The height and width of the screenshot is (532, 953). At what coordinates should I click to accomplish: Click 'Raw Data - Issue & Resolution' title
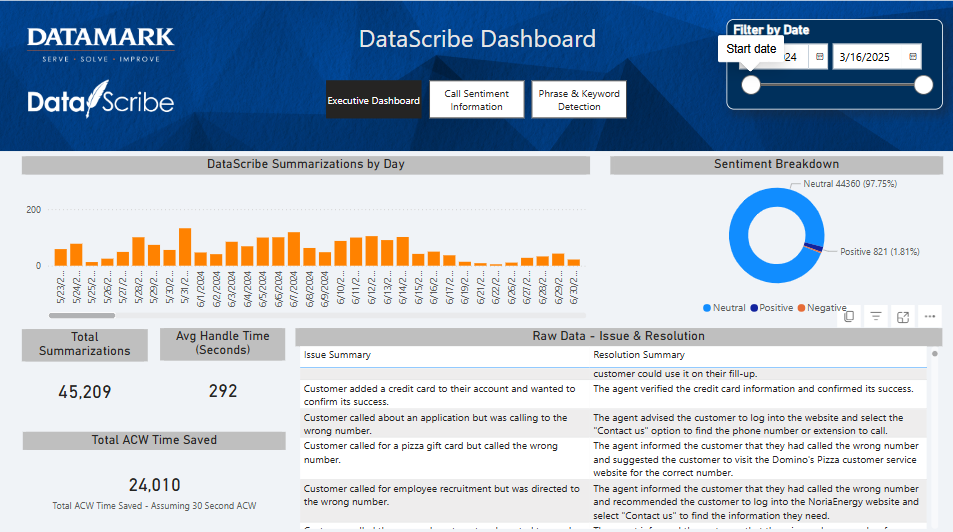pyautogui.click(x=619, y=336)
